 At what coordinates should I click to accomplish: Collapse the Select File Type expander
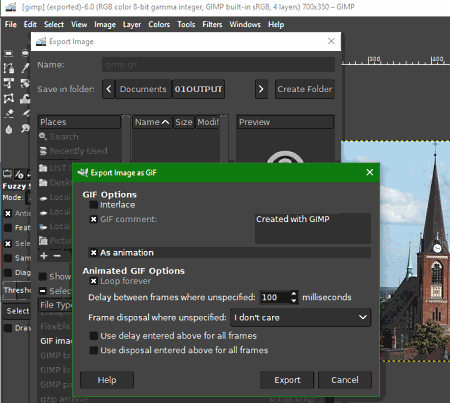click(43, 291)
